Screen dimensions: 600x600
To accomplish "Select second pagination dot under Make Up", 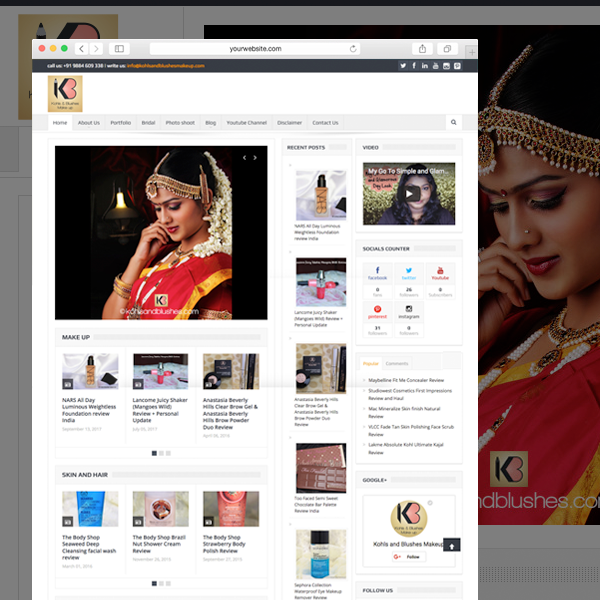I will [161, 453].
